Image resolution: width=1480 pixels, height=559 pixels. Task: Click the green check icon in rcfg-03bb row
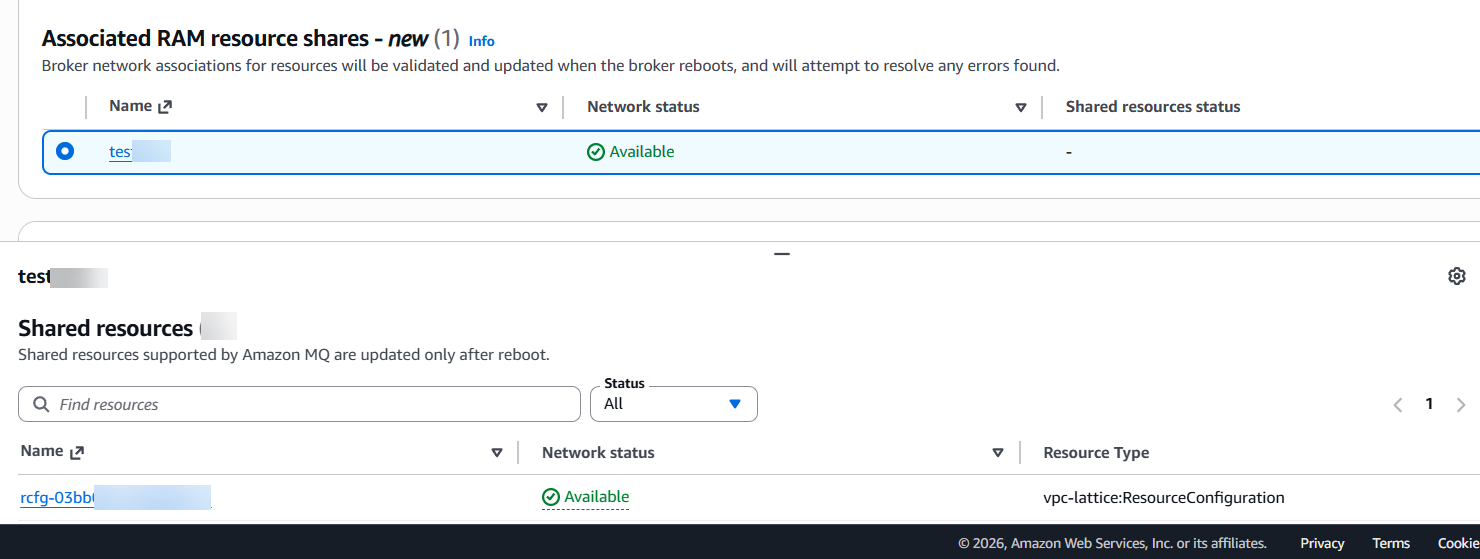click(x=551, y=497)
